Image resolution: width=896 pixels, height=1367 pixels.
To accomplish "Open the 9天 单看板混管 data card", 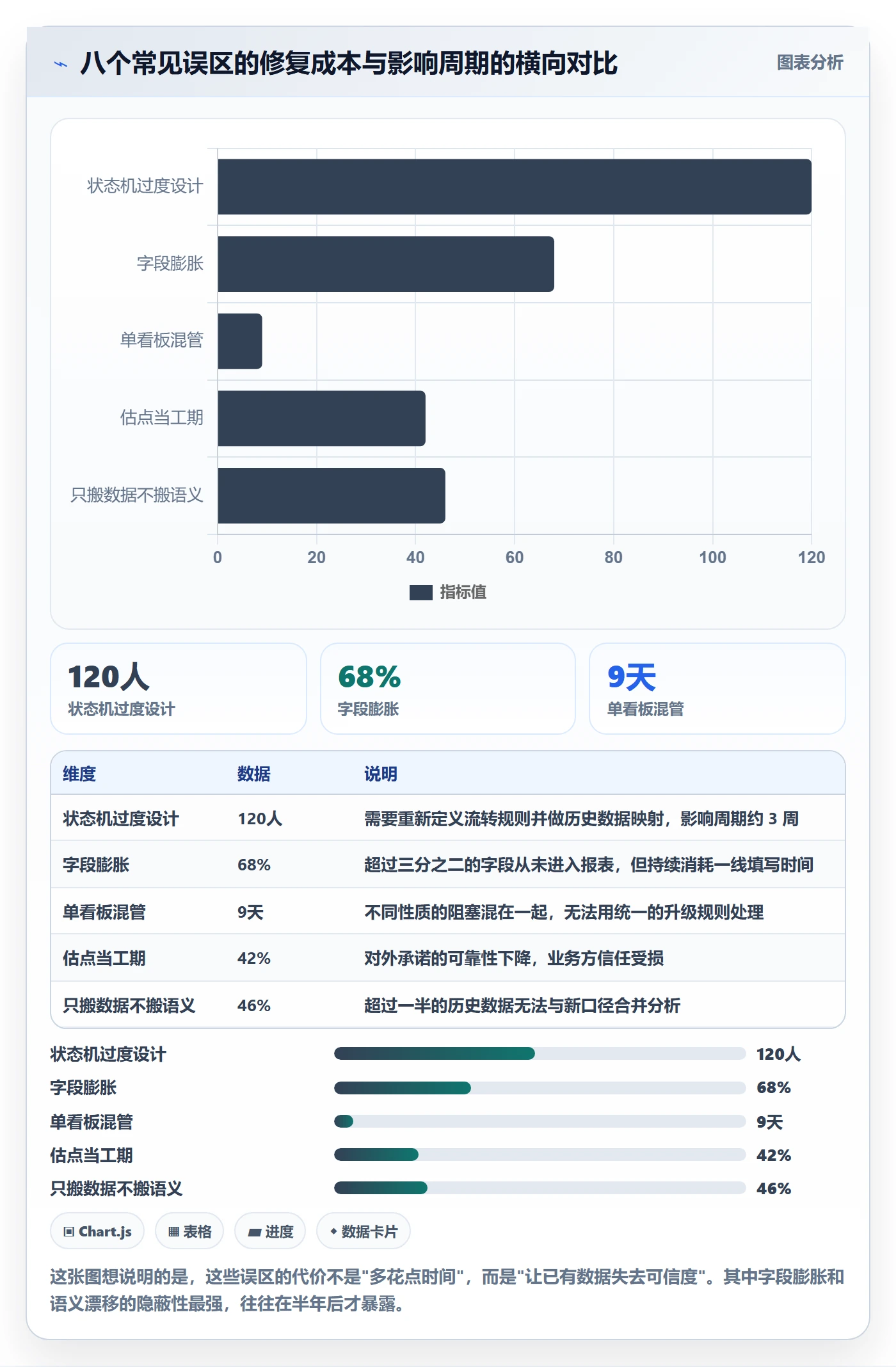I will [717, 689].
